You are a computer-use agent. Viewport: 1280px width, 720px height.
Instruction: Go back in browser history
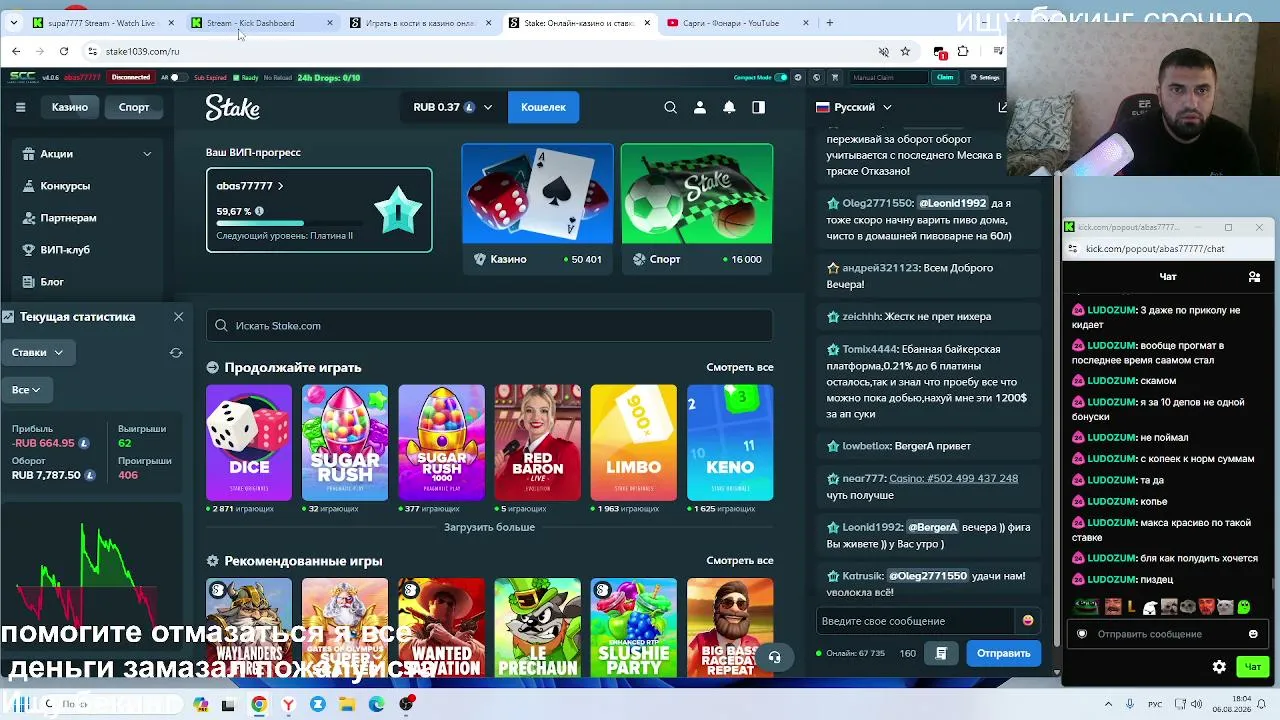[x=16, y=51]
